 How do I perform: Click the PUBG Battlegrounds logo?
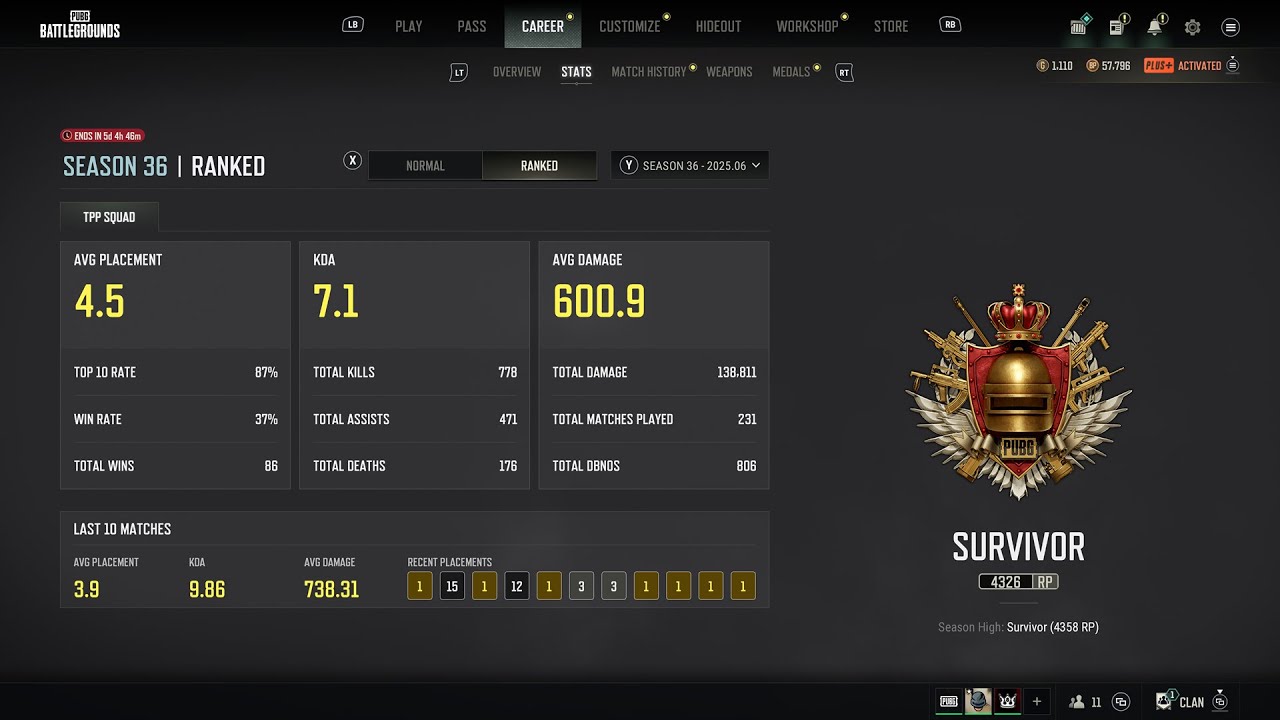80,25
